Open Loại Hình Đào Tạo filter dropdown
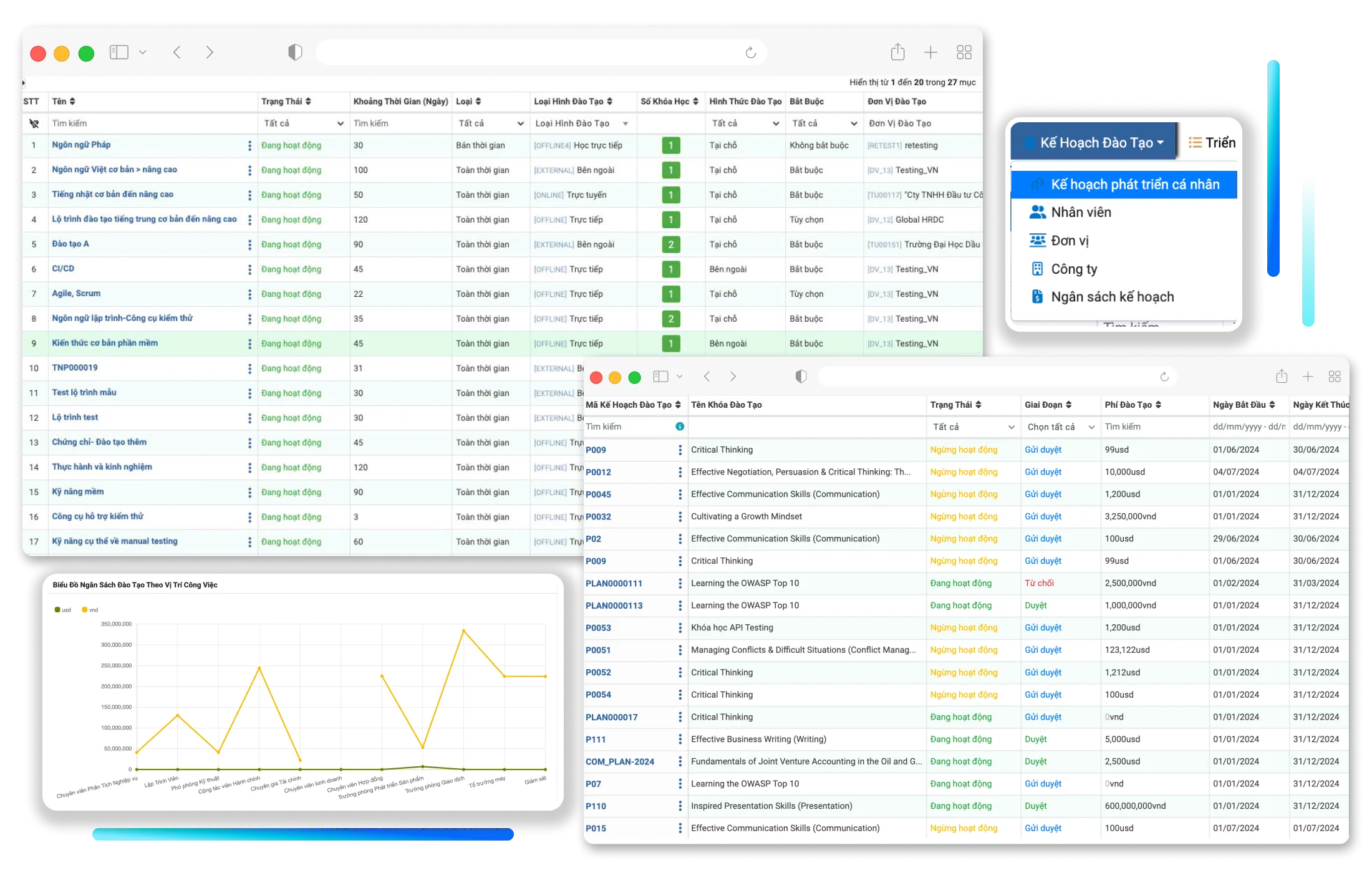The width and height of the screenshot is (1372, 873). click(x=582, y=123)
